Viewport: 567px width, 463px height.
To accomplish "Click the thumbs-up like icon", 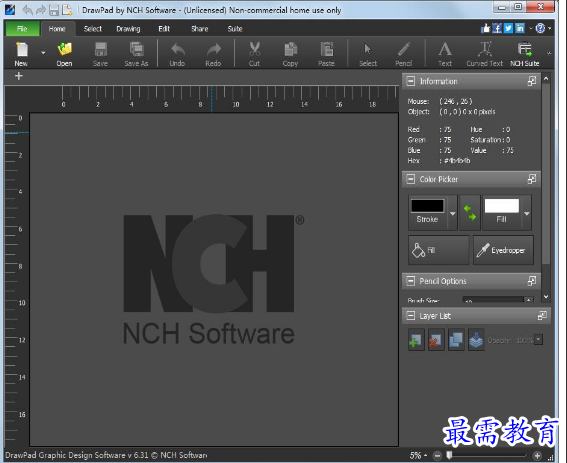I will pyautogui.click(x=485, y=28).
